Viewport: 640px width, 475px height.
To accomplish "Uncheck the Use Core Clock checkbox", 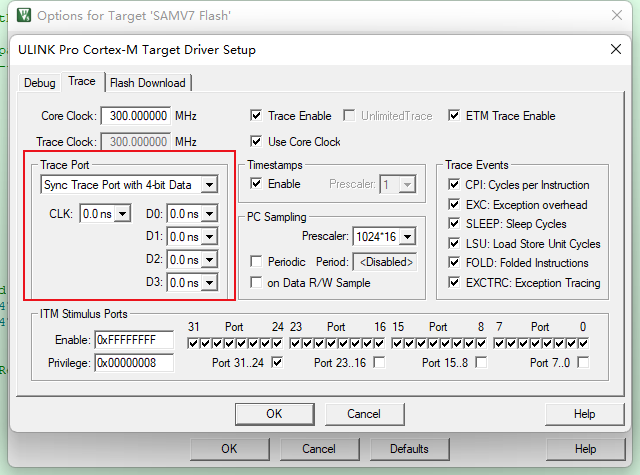I will (257, 141).
